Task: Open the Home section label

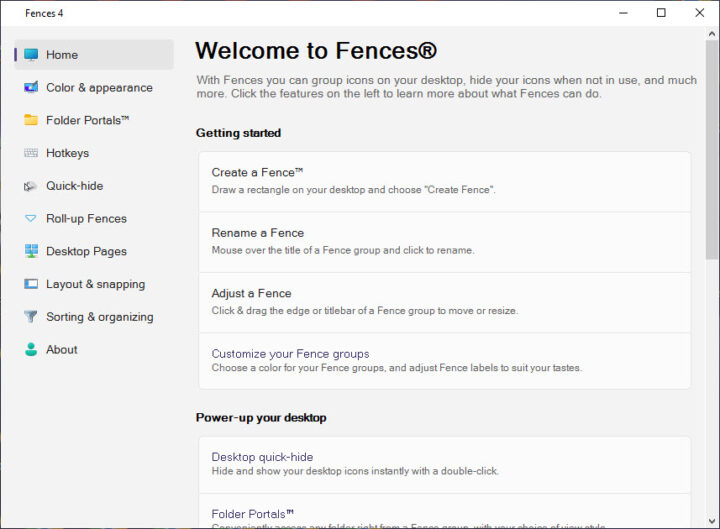Action: pyautogui.click(x=62, y=55)
